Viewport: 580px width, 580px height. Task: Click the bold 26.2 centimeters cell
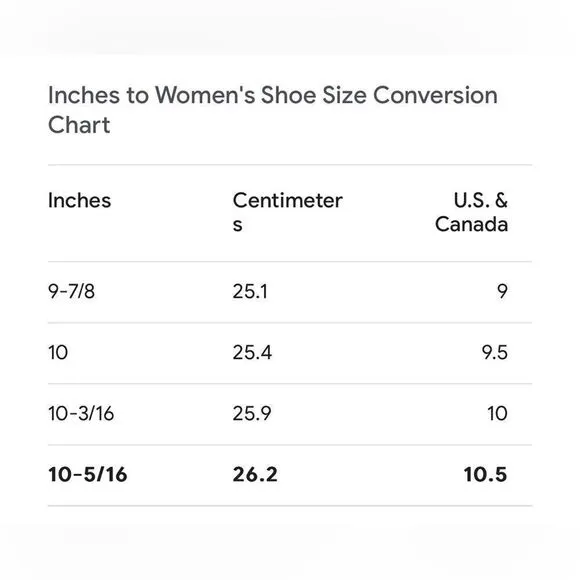255,475
